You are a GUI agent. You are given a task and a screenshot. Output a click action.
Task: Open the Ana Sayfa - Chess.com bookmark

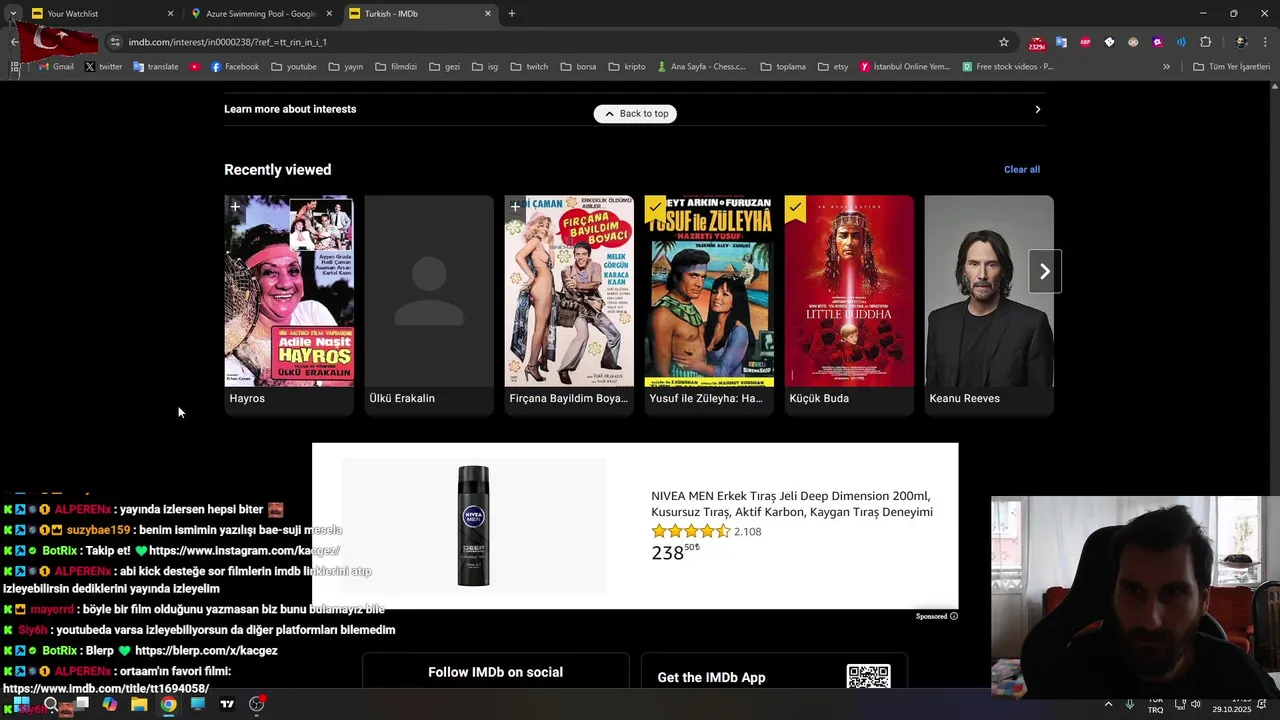coord(701,67)
